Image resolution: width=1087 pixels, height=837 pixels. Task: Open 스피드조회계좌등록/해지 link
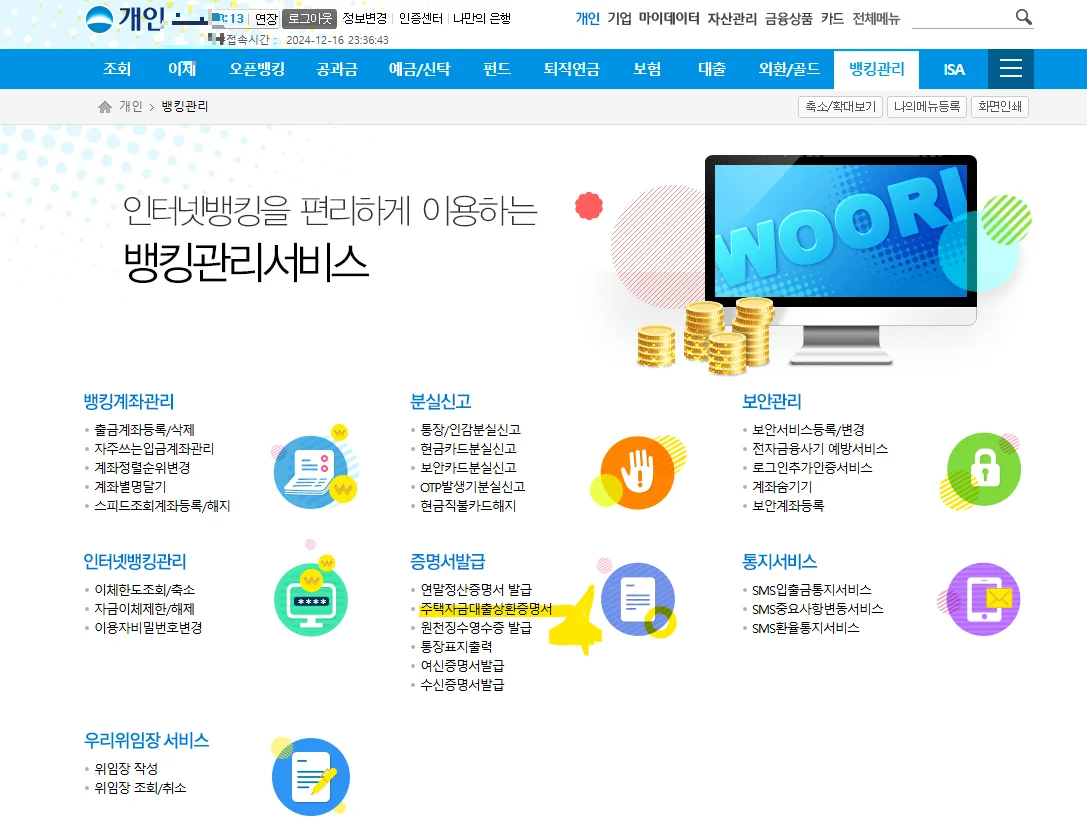click(162, 506)
